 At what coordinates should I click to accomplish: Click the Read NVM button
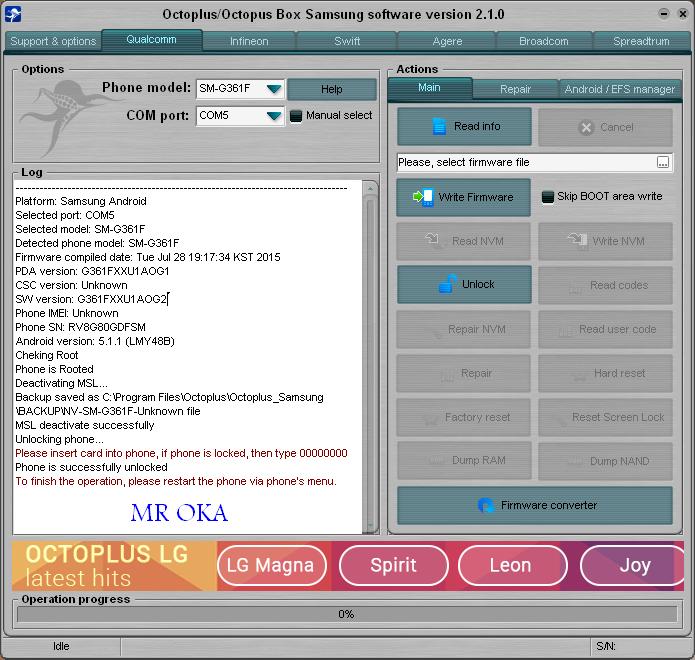tap(463, 241)
